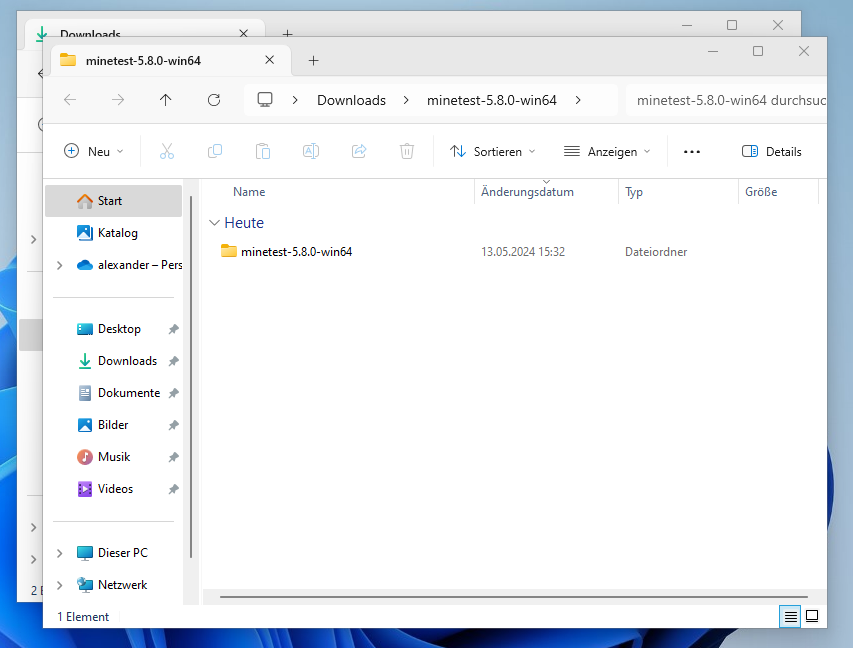
Task: Toggle the Details pane
Action: tap(771, 151)
